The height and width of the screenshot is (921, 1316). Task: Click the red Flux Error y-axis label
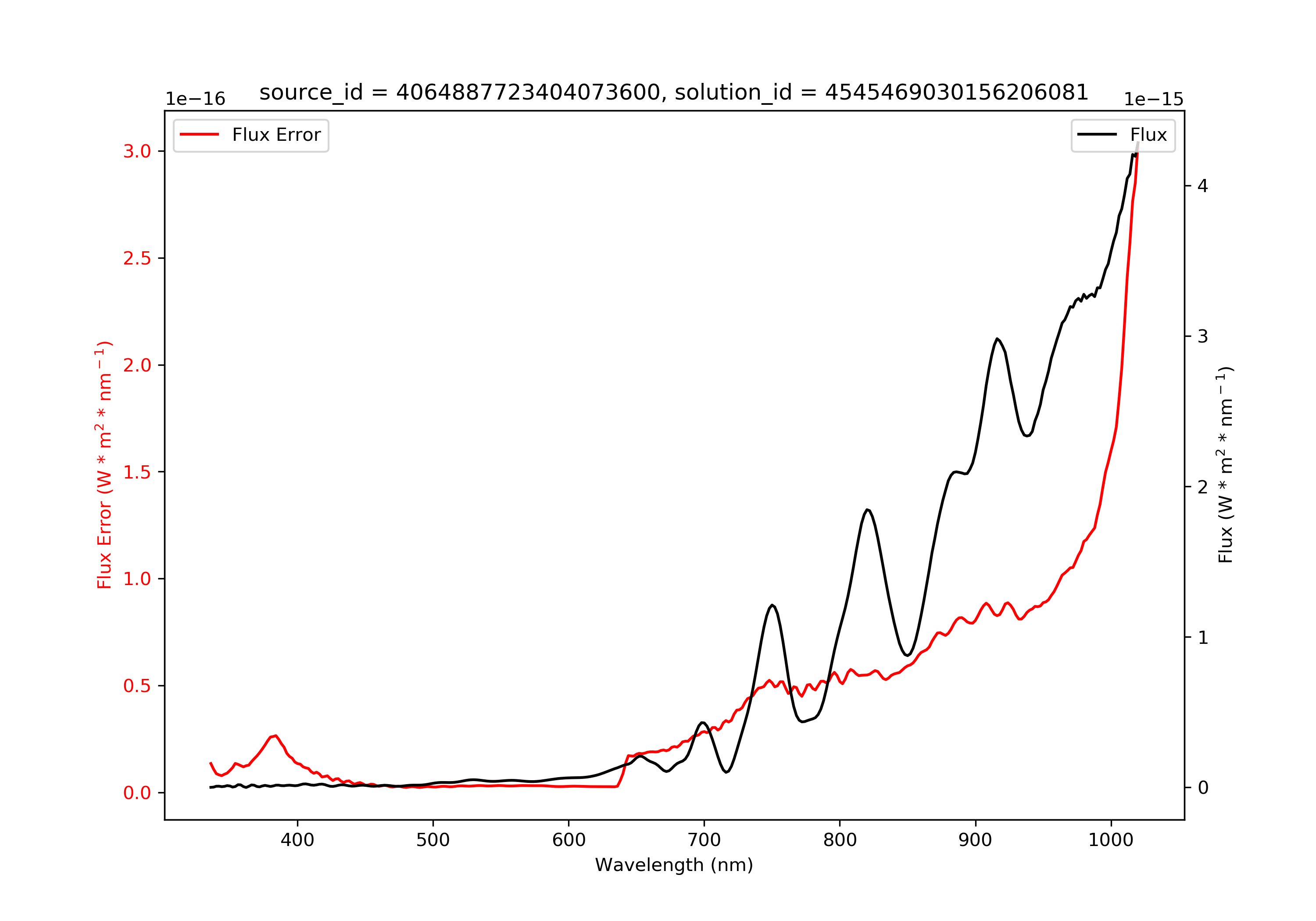pyautogui.click(x=104, y=465)
